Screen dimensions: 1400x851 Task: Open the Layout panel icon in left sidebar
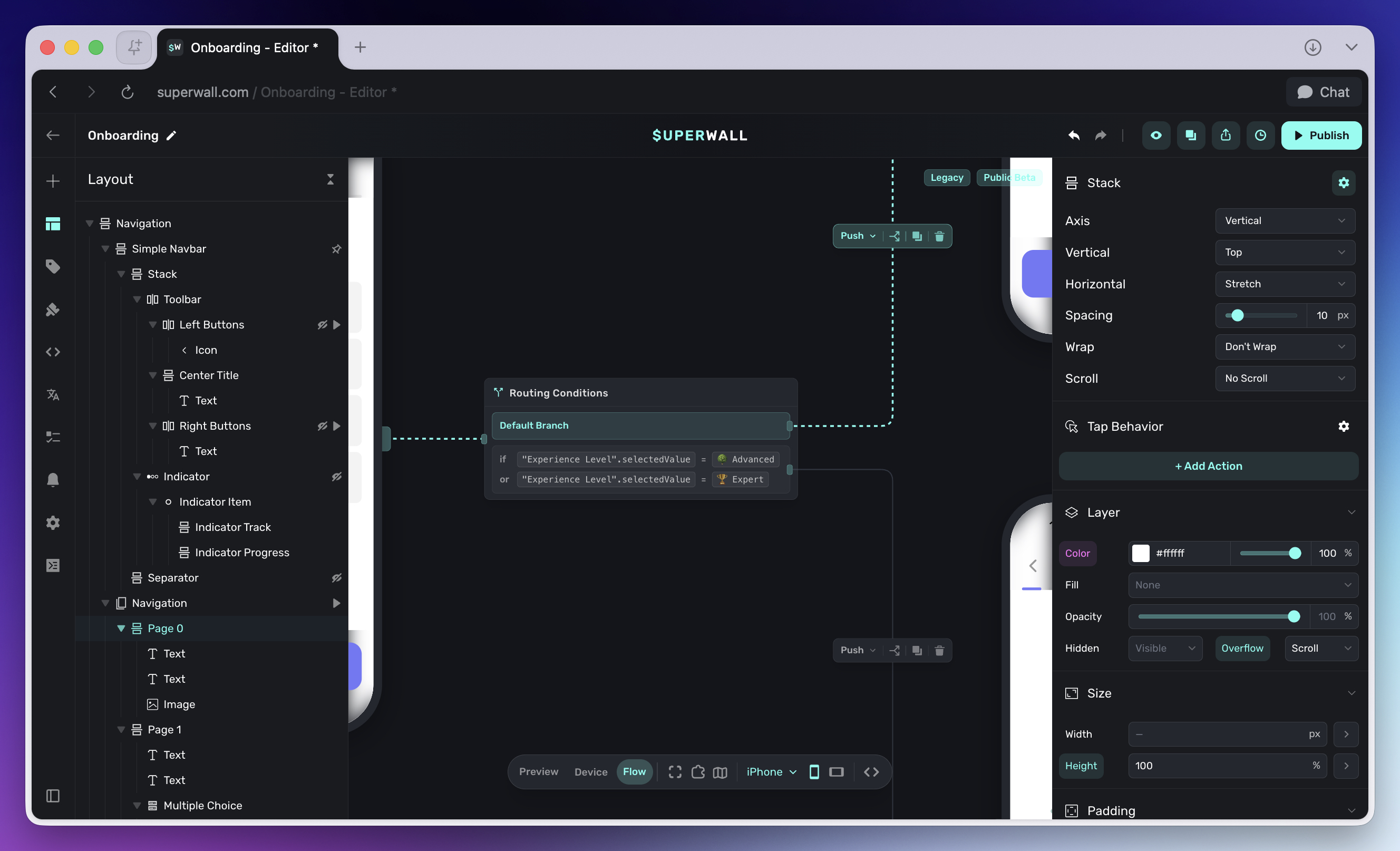click(53, 224)
